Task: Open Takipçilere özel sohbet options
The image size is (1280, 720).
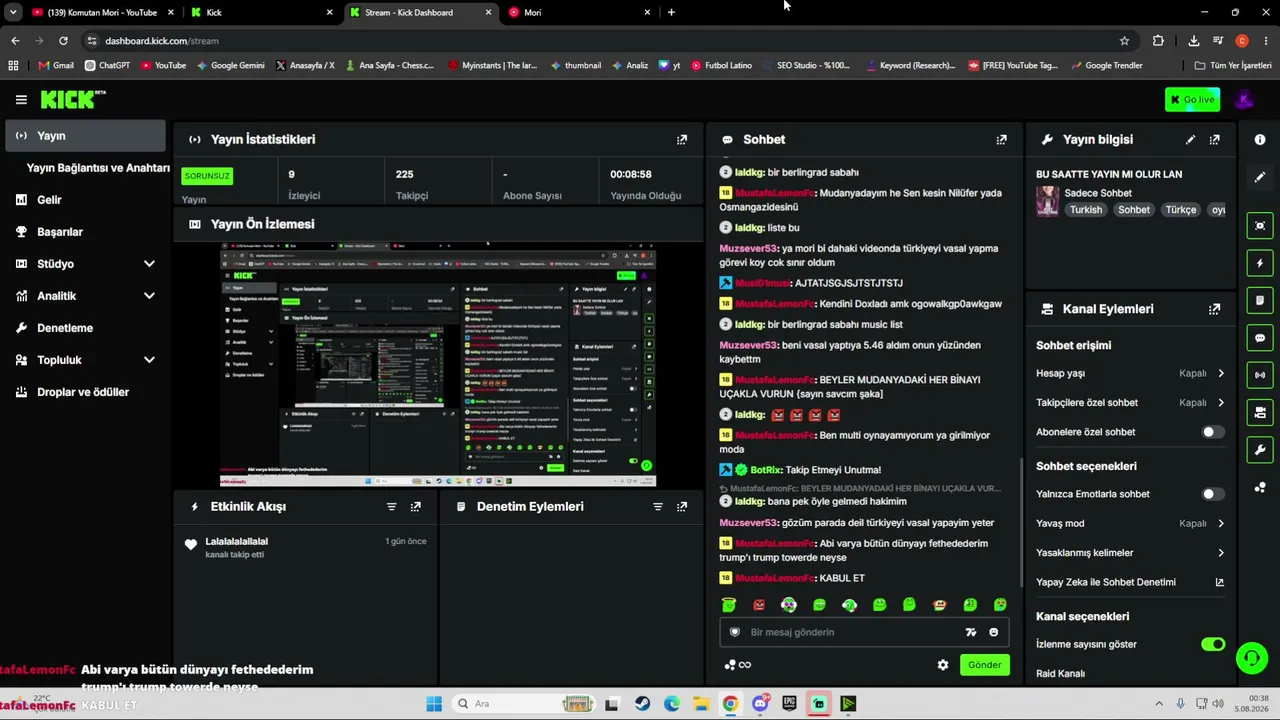Action: pos(1130,403)
